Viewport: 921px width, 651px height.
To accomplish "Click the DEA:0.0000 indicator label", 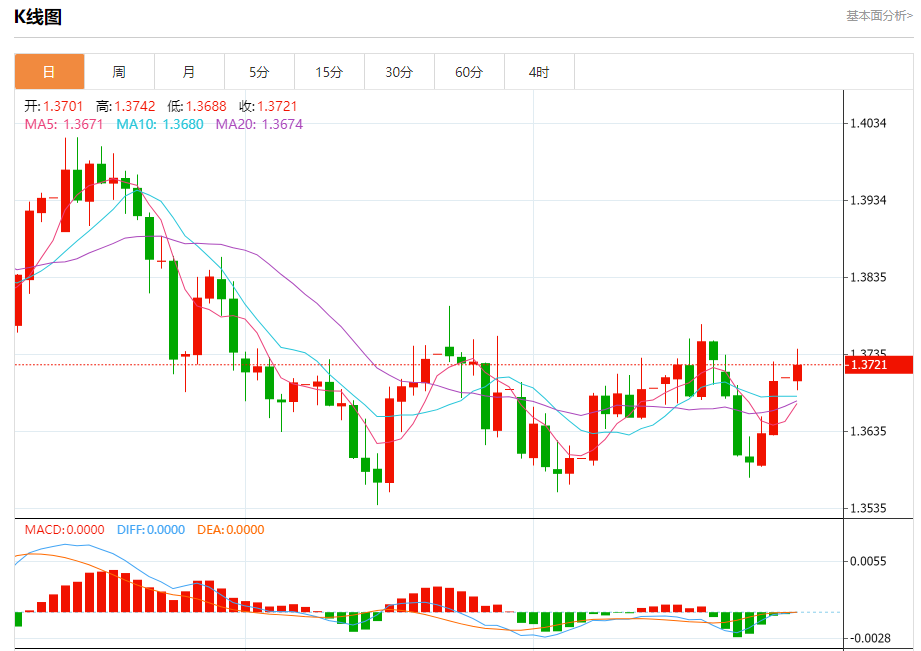I will pyautogui.click(x=231, y=529).
